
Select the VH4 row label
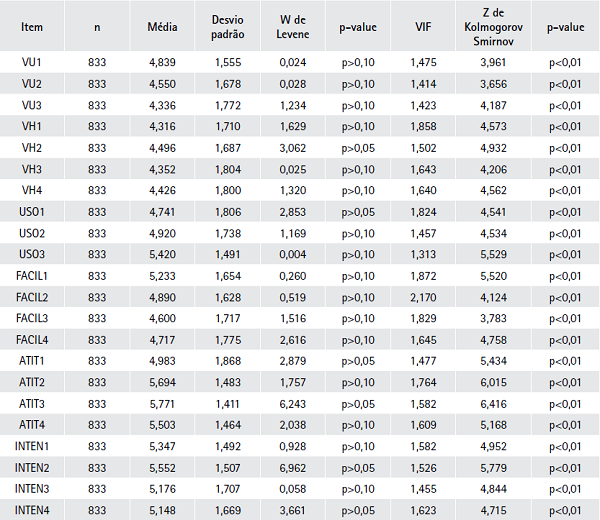32,190
